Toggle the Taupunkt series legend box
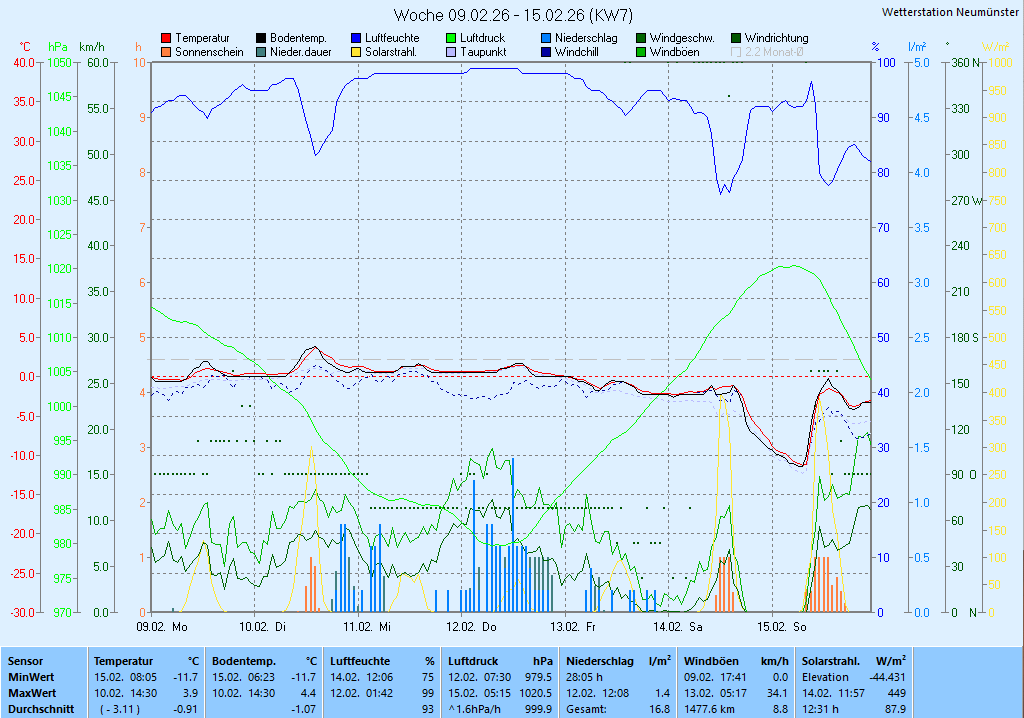Image resolution: width=1024 pixels, height=718 pixels. tap(451, 52)
